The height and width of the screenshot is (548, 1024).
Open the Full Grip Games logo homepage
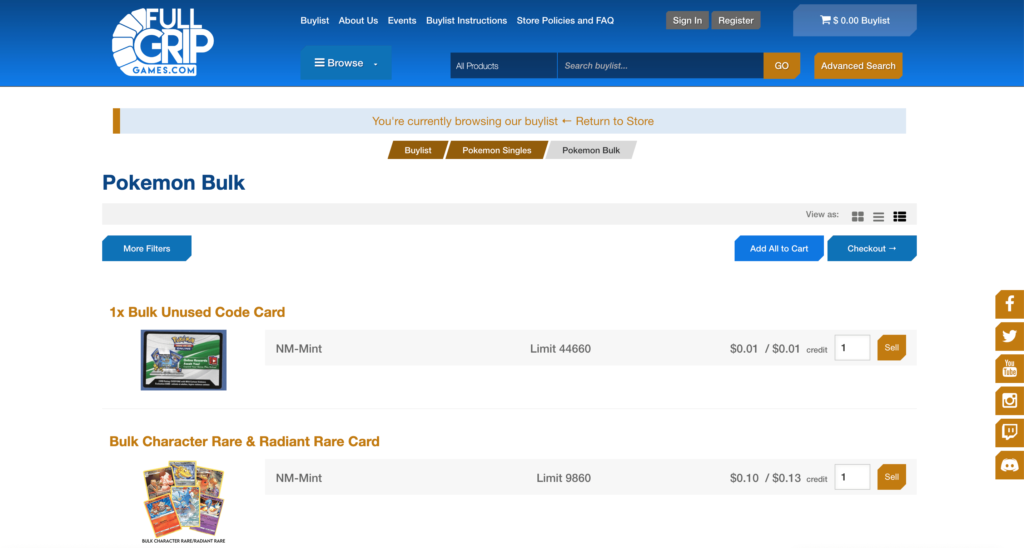[x=163, y=42]
